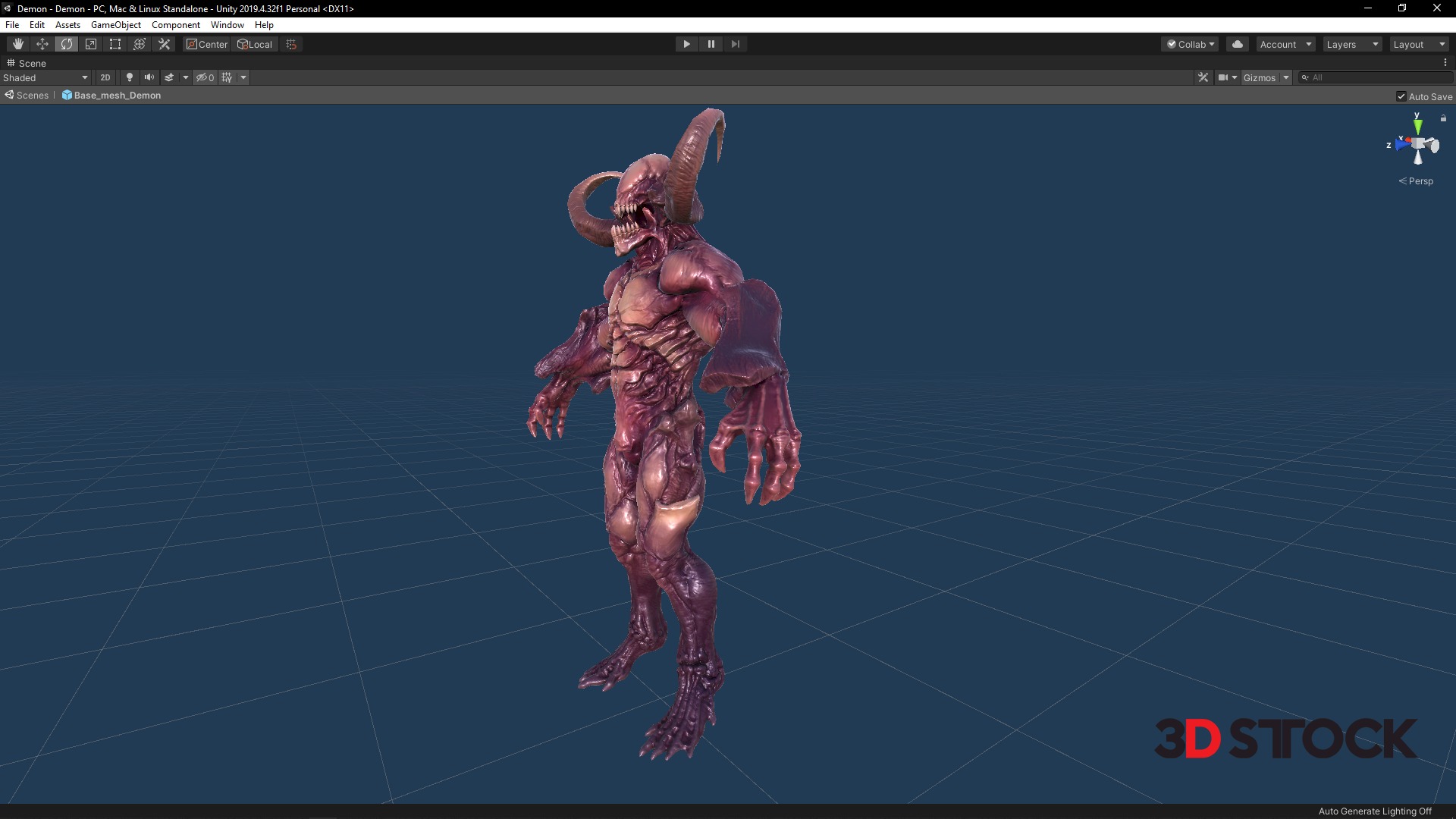Mute scene audio toggle
This screenshot has width=1456, height=819.
[149, 77]
